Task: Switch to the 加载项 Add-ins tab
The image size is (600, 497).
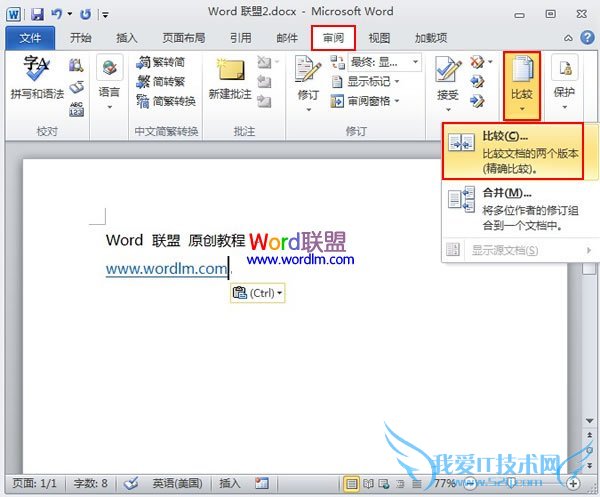Action: [431, 38]
